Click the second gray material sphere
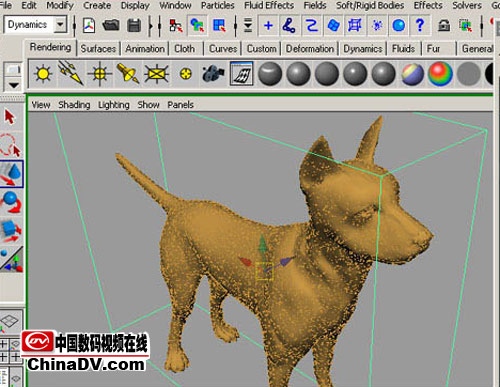Screen dimensions: 500x387 click(x=298, y=74)
